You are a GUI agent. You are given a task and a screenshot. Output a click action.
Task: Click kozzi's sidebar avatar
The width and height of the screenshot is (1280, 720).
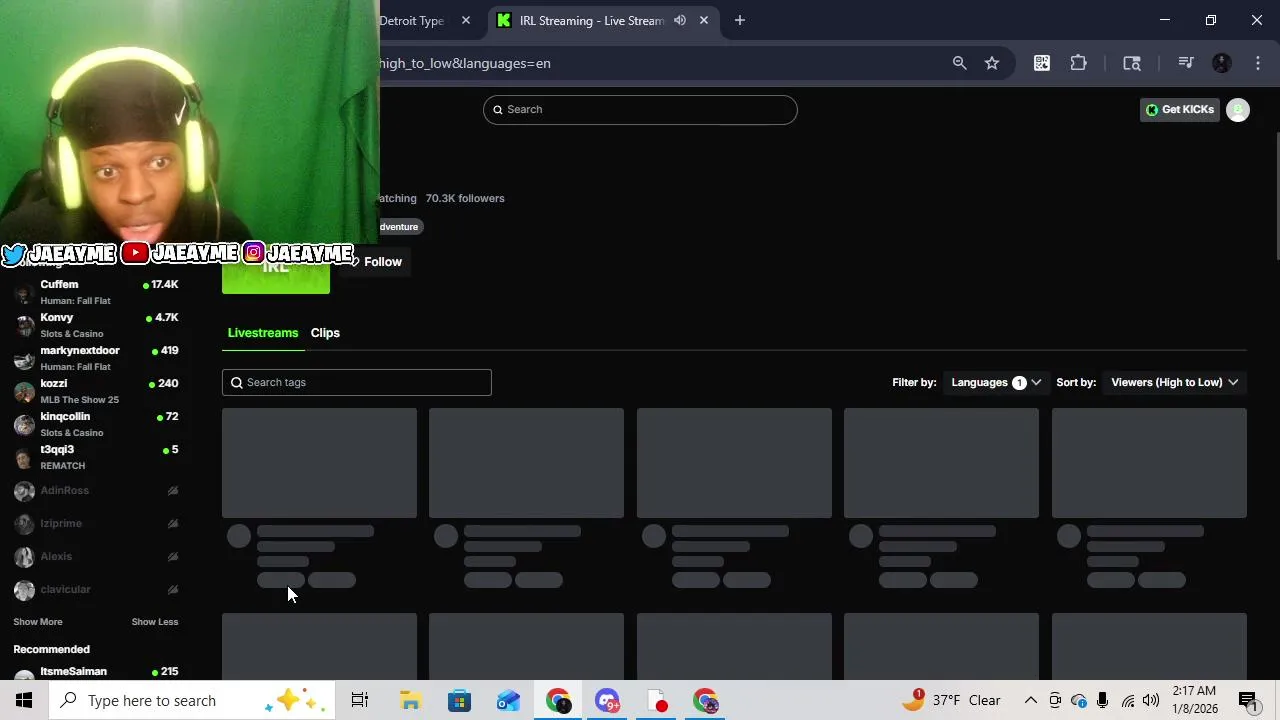(x=24, y=391)
